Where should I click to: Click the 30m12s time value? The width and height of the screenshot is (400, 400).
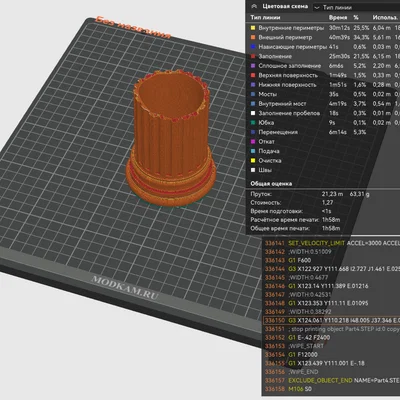(338, 28)
